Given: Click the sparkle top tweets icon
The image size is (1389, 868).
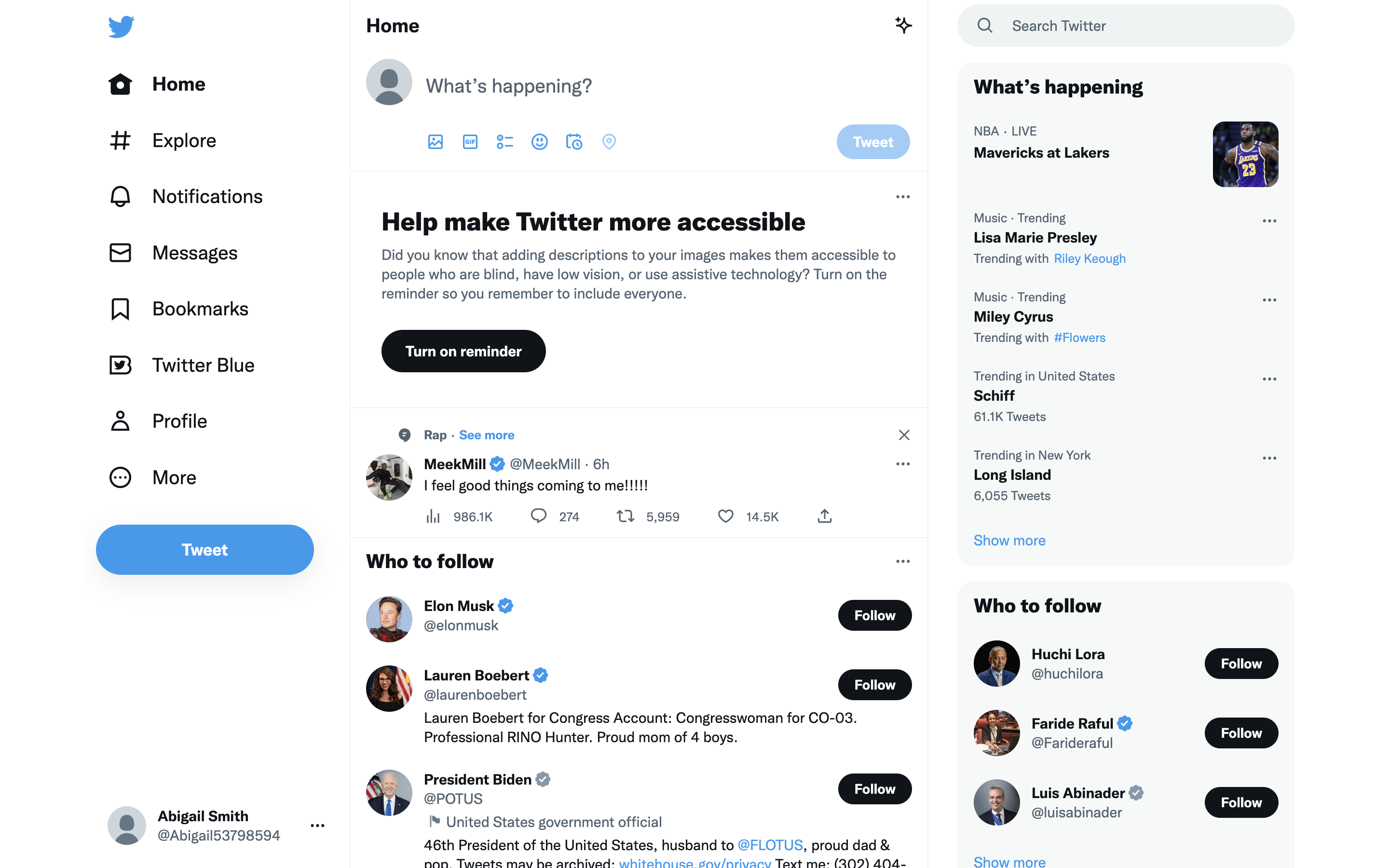Looking at the screenshot, I should coord(903,25).
